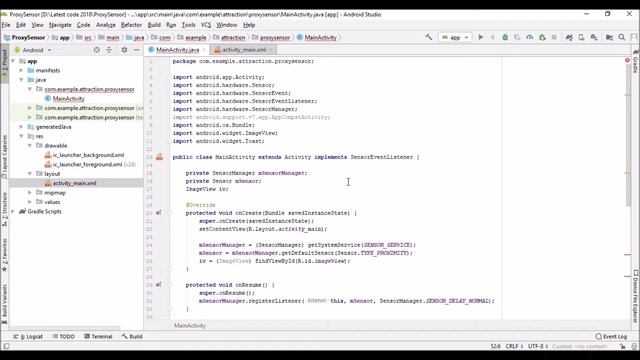This screenshot has width=640, height=360.
Task: Open the AVD Manager icon
Action: (581, 37)
